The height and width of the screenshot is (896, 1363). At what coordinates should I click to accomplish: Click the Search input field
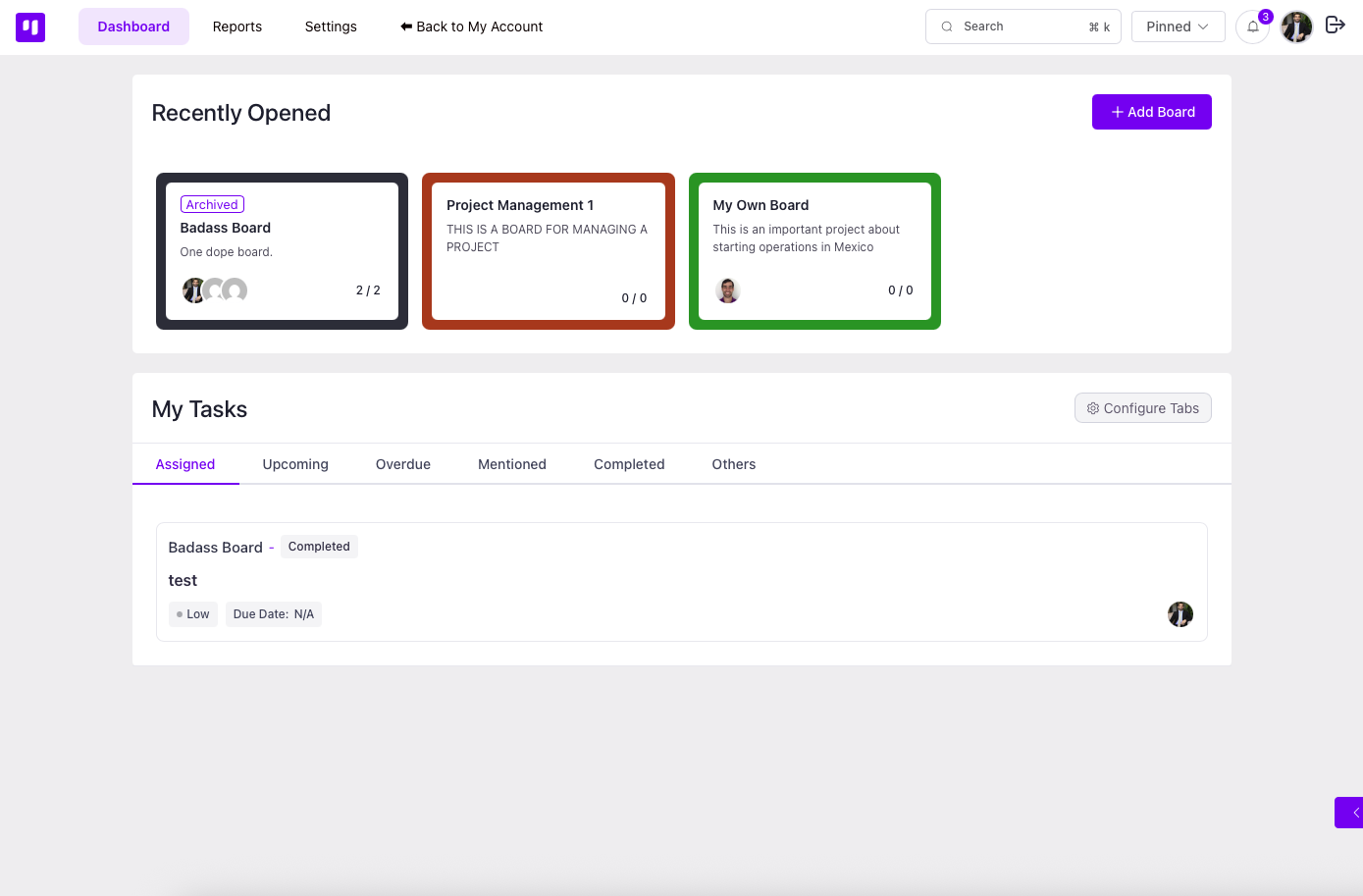pyautogui.click(x=1021, y=26)
